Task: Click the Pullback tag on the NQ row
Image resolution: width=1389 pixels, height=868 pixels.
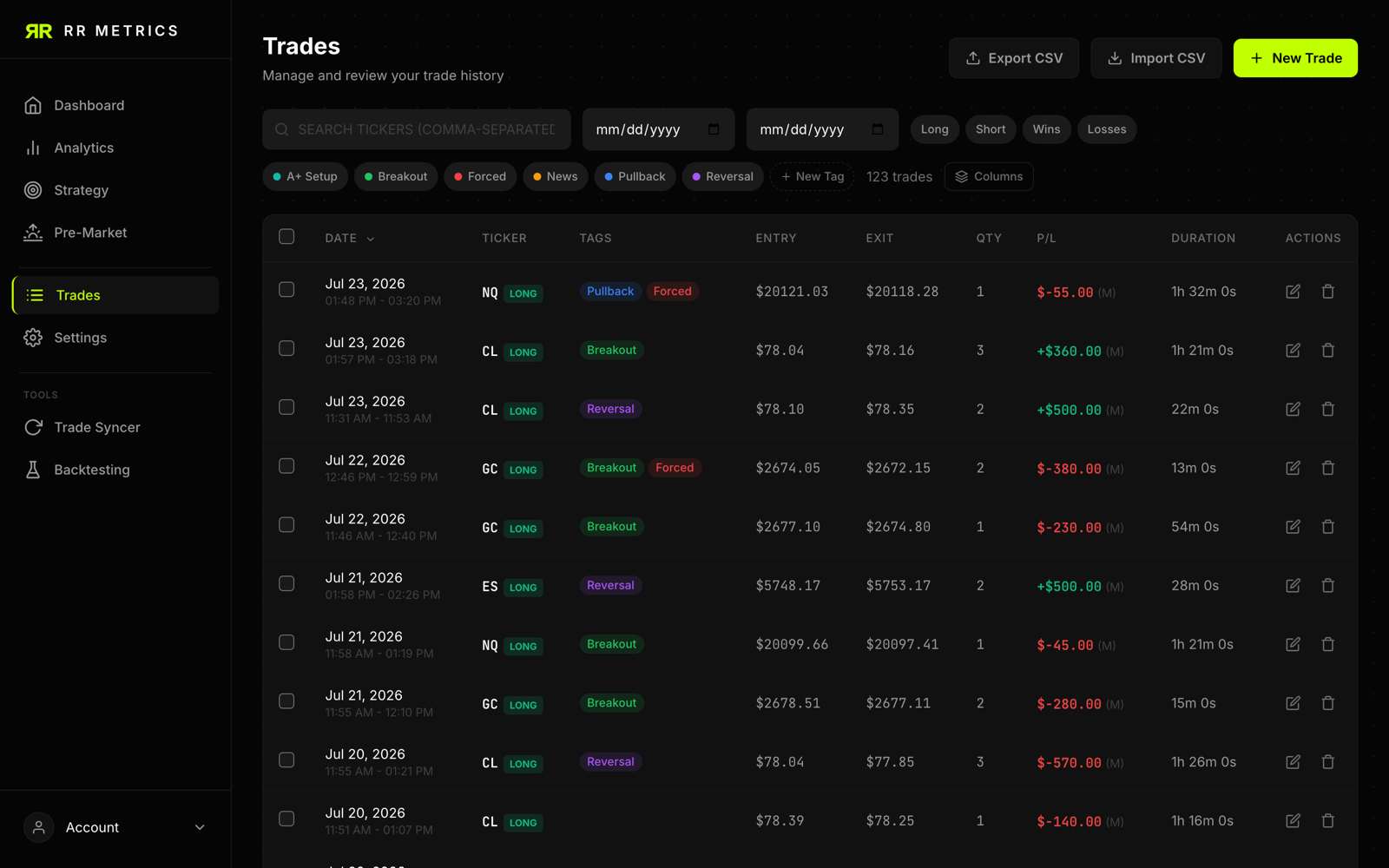Action: [610, 292]
